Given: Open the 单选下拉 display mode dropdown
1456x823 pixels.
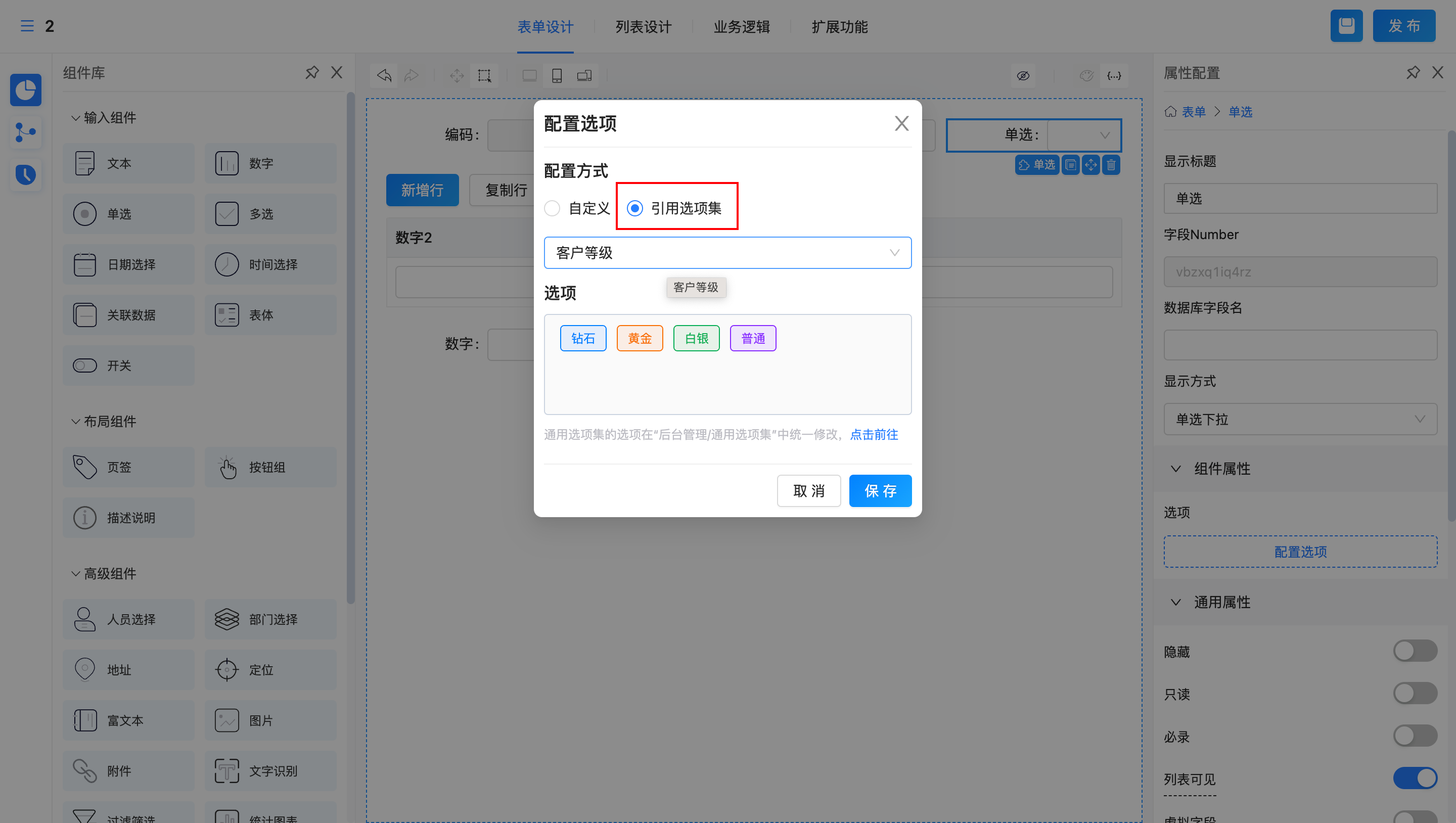Looking at the screenshot, I should (x=1300, y=419).
